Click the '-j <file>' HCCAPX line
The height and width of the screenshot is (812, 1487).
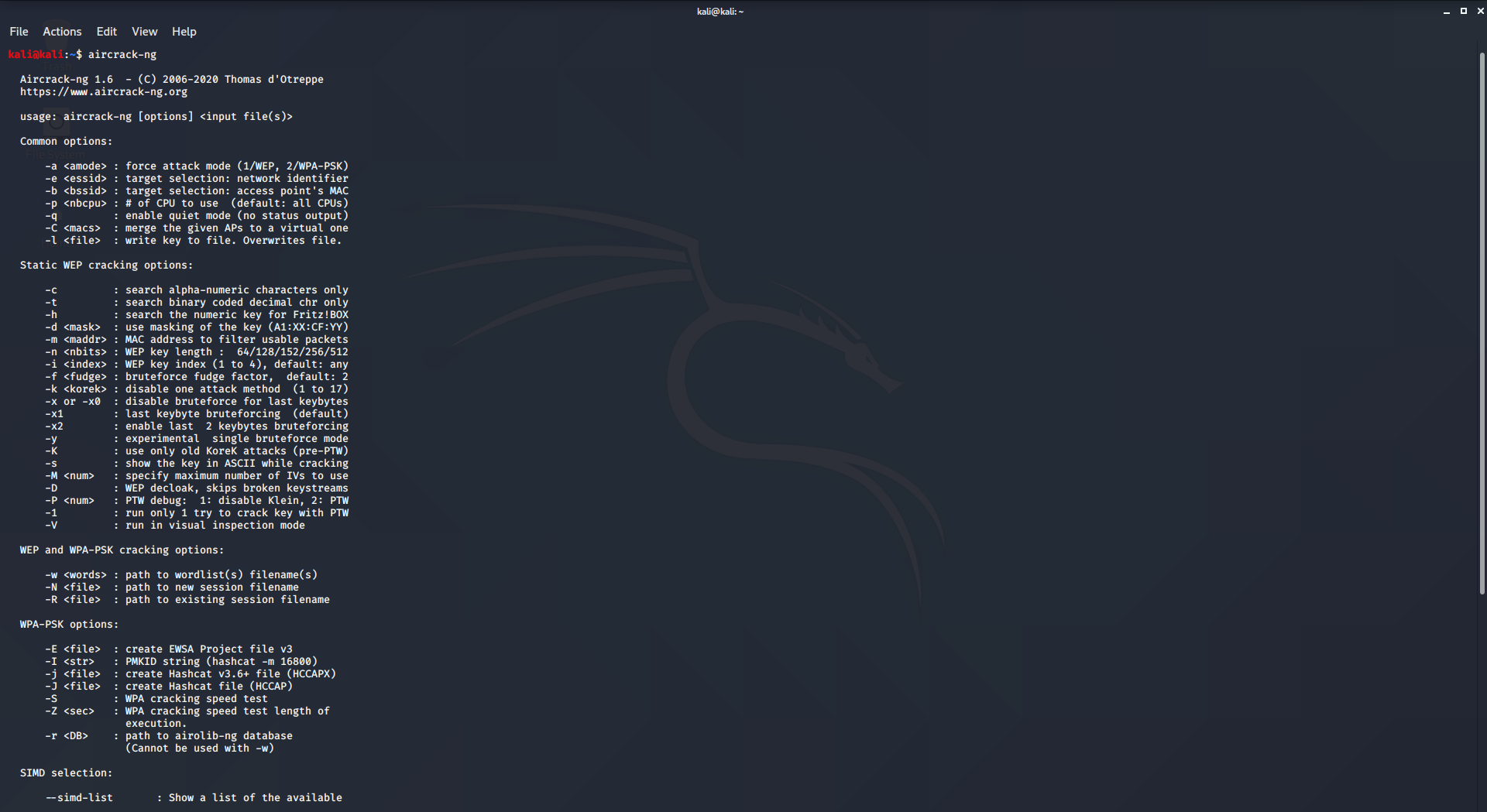pos(191,674)
